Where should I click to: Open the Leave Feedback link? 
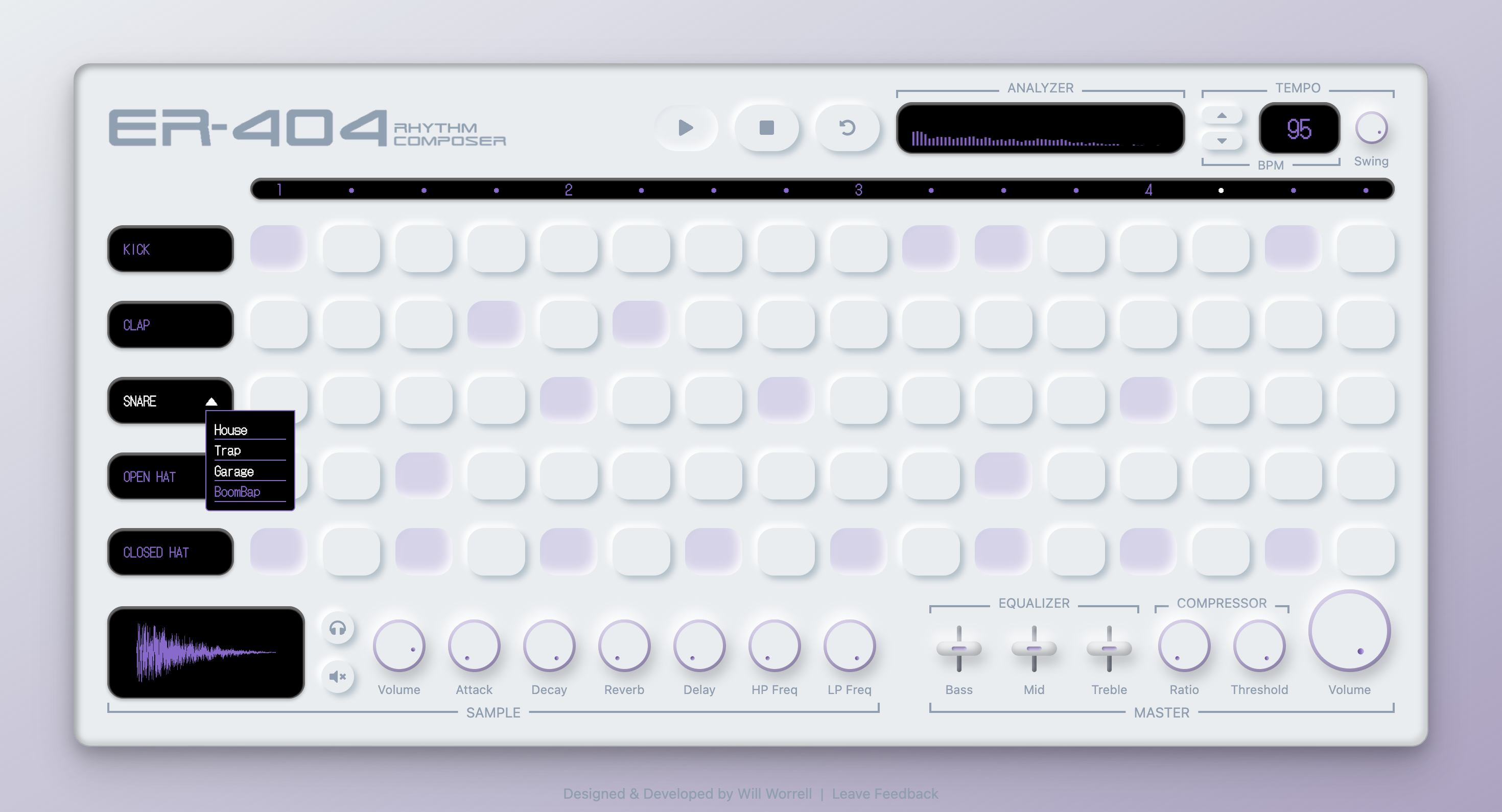pos(884,793)
